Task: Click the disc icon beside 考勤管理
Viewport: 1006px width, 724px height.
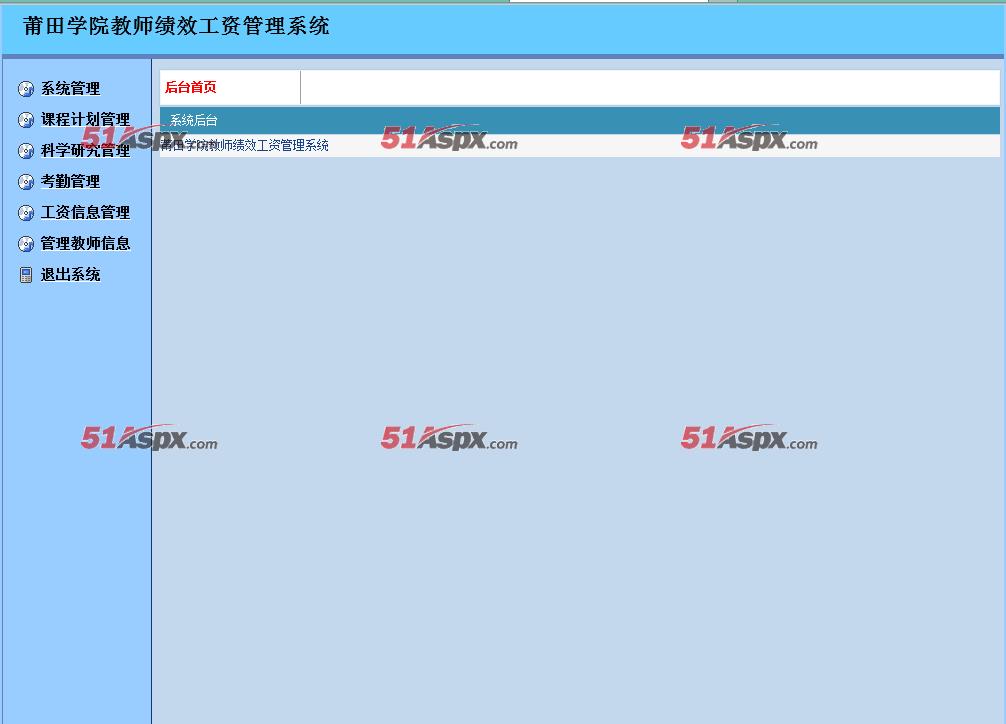Action: coord(26,182)
